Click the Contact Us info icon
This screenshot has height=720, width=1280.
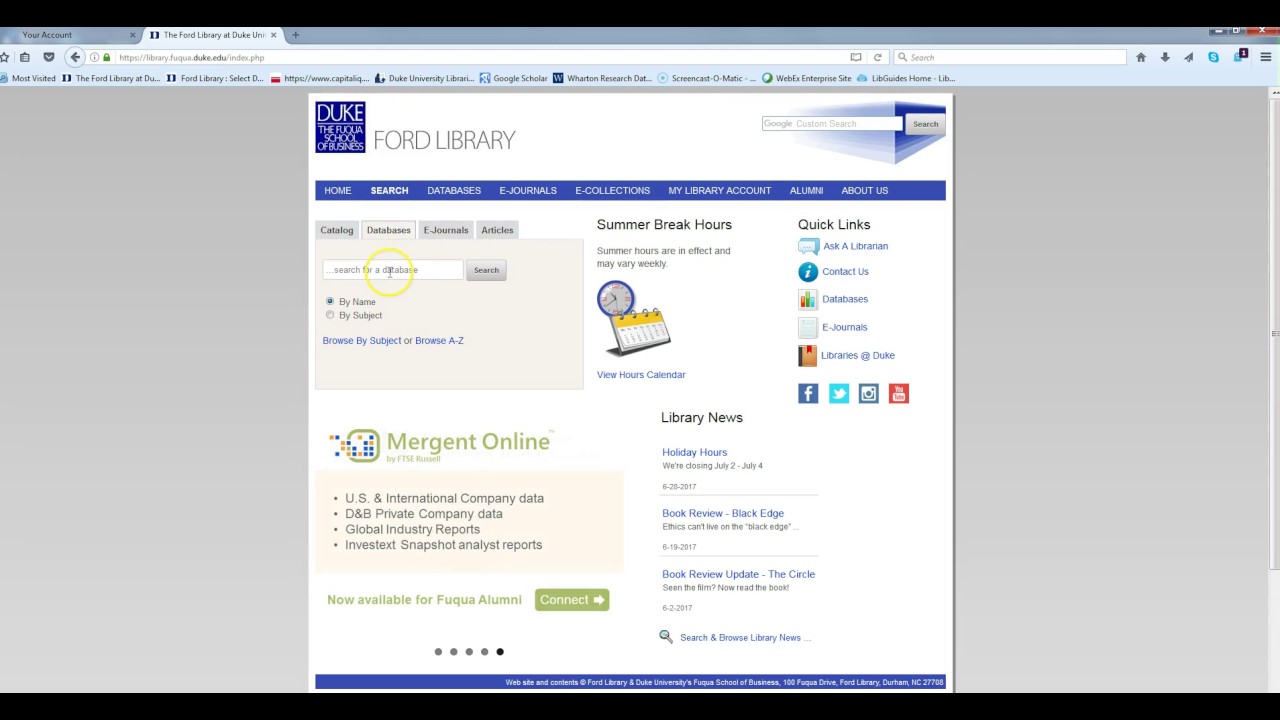(x=808, y=272)
